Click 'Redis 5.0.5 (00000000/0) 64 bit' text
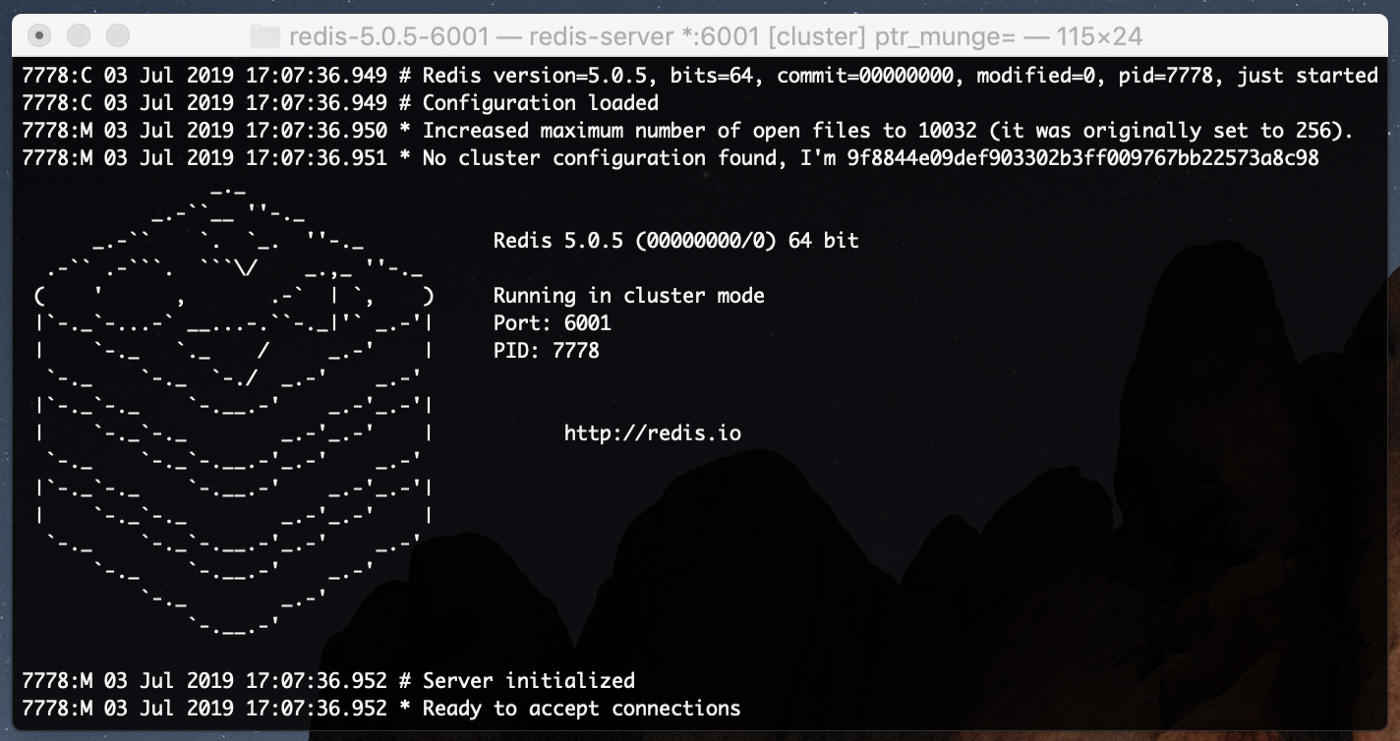The width and height of the screenshot is (1400, 741). pos(676,241)
